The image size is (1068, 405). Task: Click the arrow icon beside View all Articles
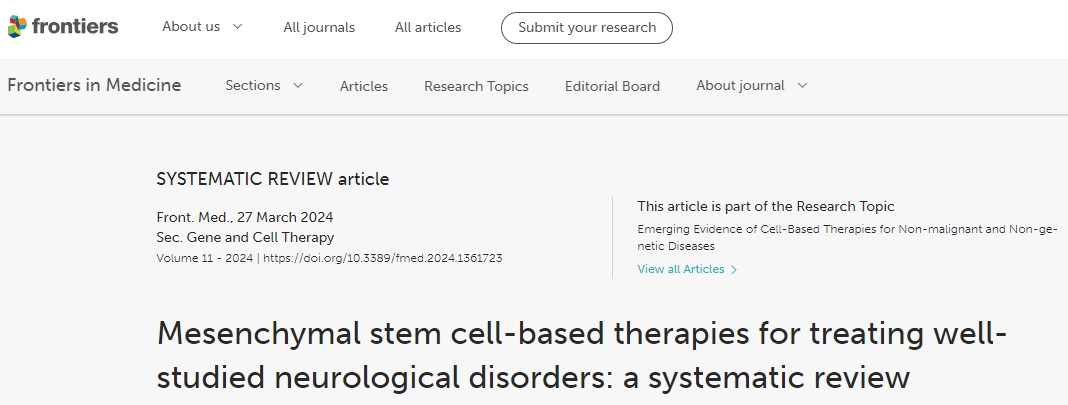point(734,269)
